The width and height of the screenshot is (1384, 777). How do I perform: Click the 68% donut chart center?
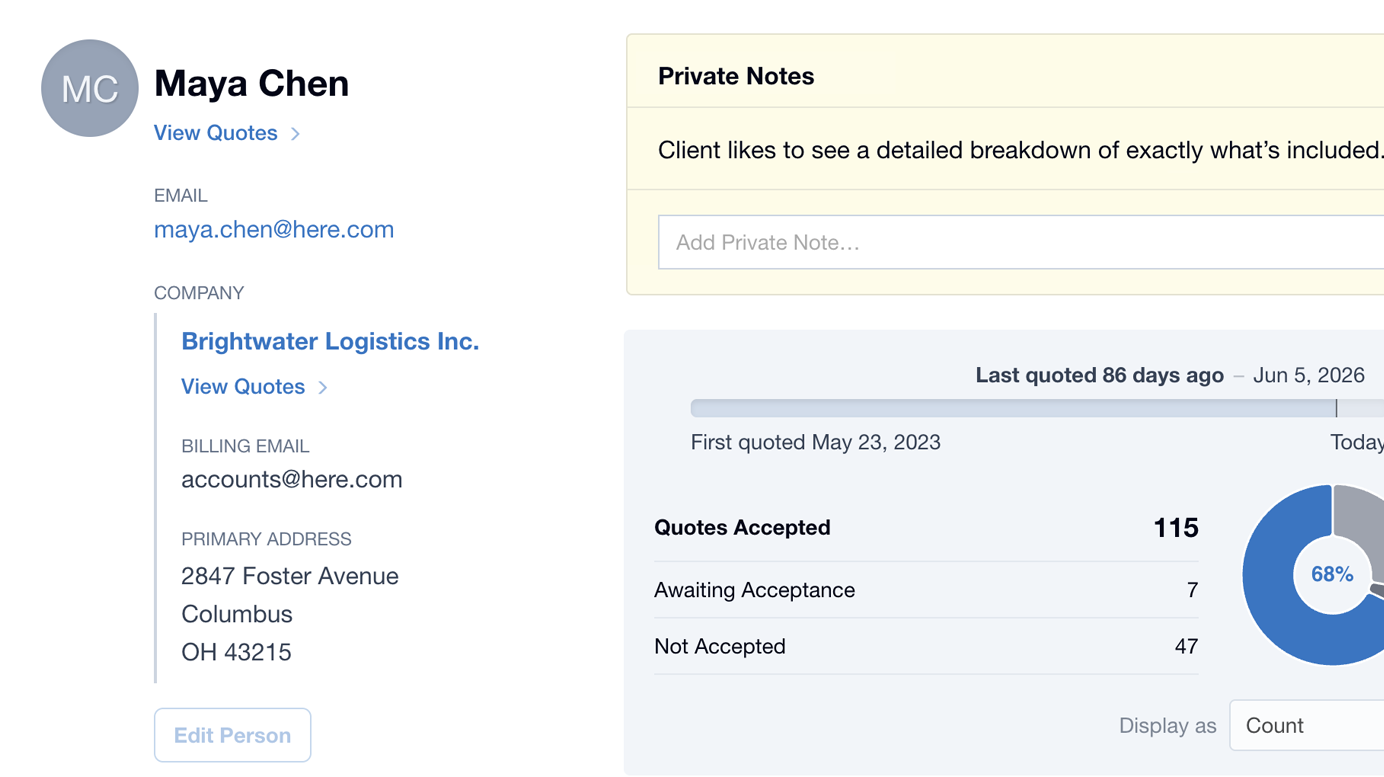click(x=1332, y=574)
